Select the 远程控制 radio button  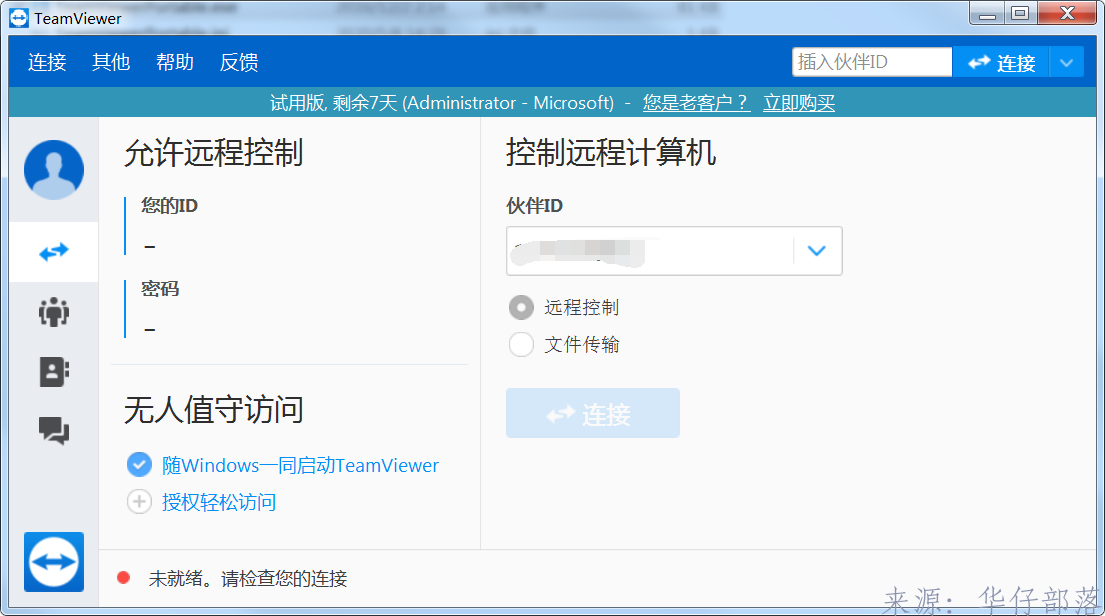point(521,307)
